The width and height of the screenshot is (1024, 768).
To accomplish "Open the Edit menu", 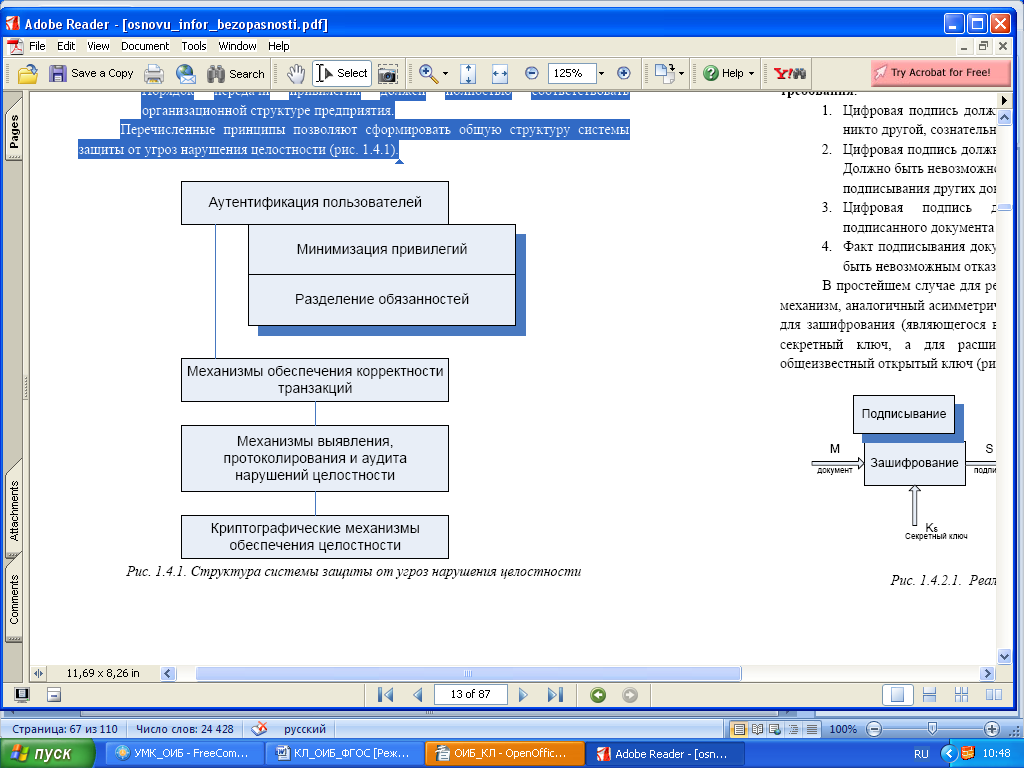I will pyautogui.click(x=66, y=46).
